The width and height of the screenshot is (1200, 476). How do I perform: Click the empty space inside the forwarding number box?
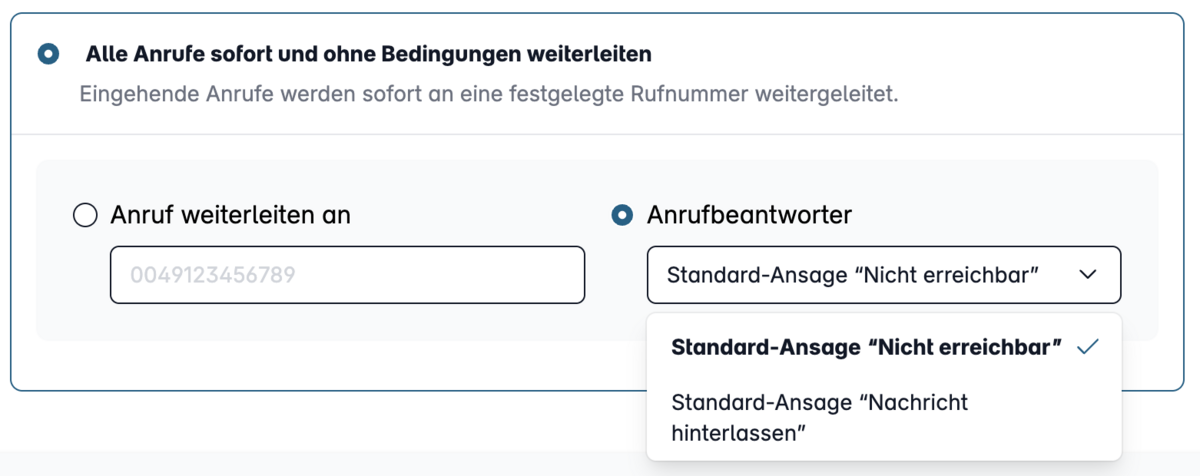[x=440, y=275]
